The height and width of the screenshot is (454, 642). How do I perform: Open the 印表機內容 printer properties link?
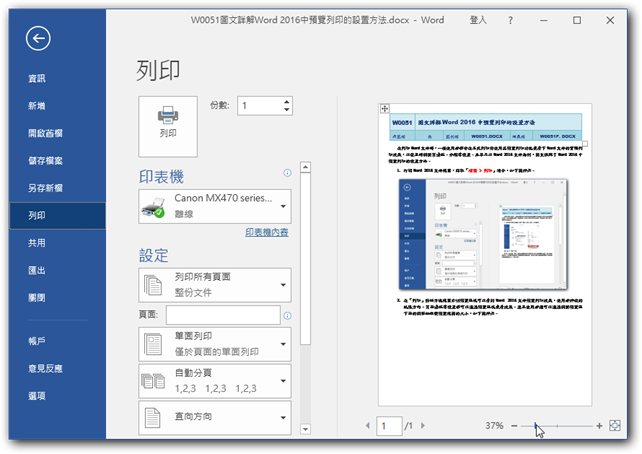coord(267,233)
